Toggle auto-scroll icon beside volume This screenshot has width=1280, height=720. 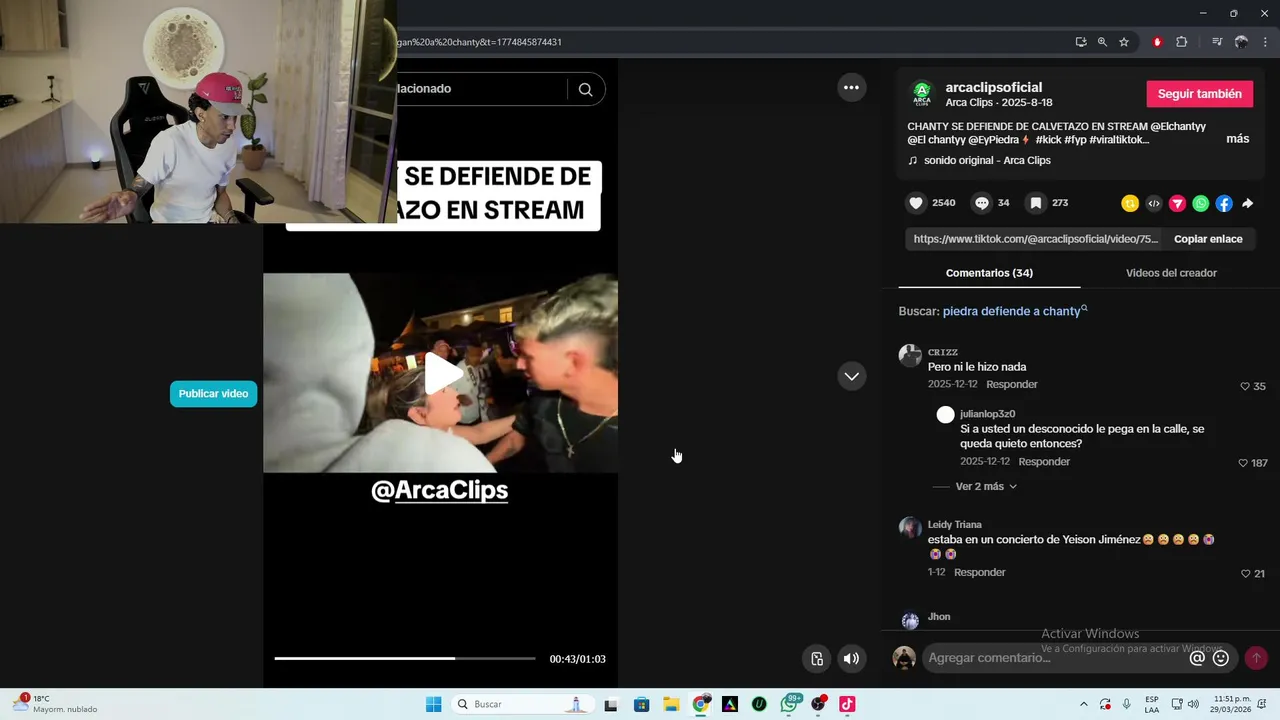click(817, 658)
